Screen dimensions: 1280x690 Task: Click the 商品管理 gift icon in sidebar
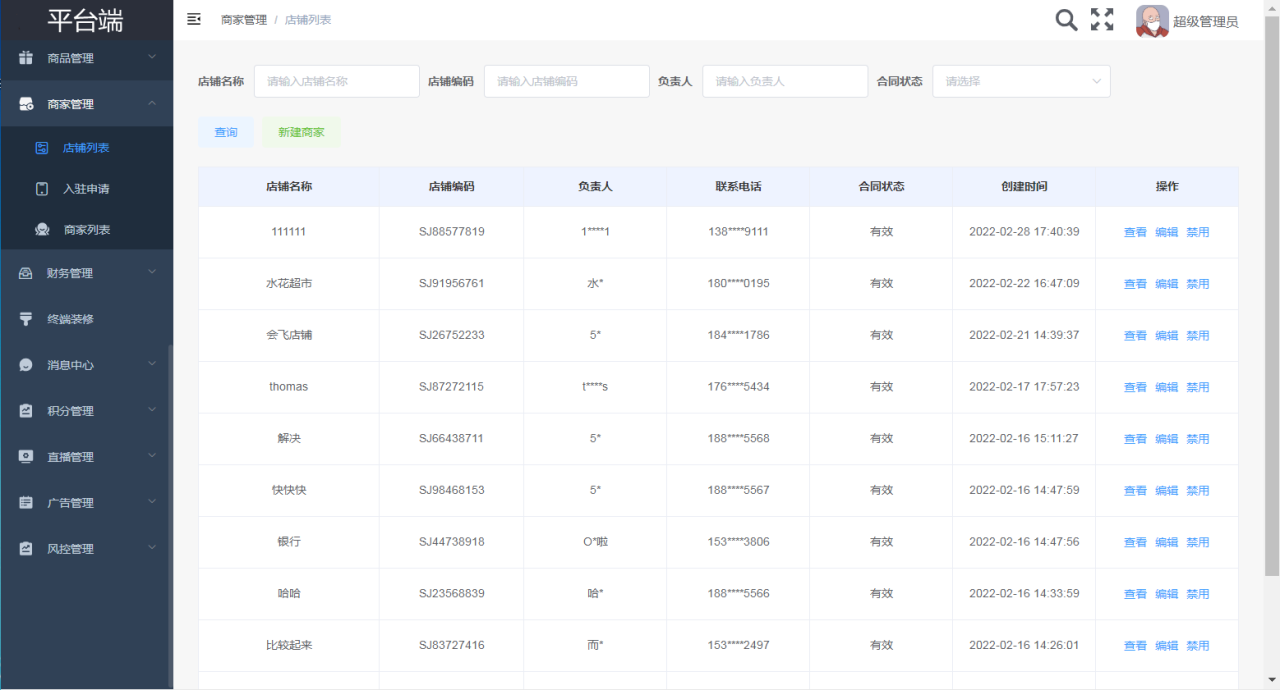point(26,58)
